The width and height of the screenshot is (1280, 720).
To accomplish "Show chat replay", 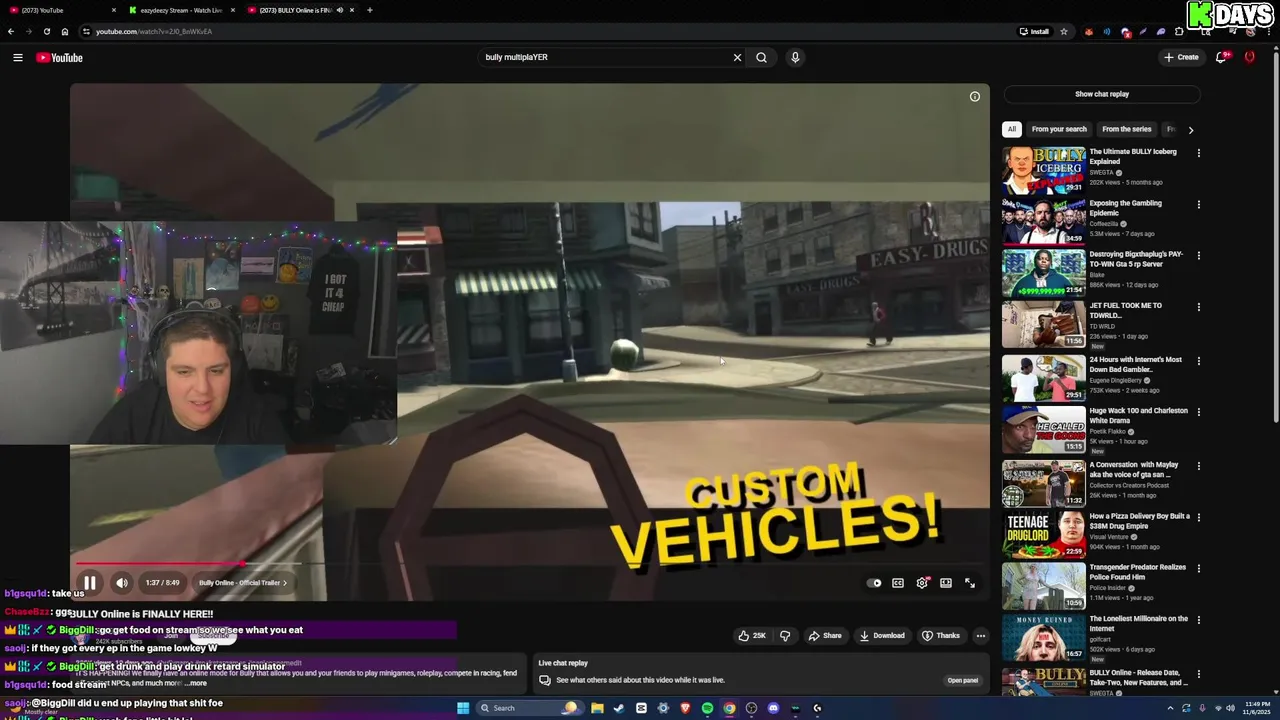I will [x=1102, y=94].
